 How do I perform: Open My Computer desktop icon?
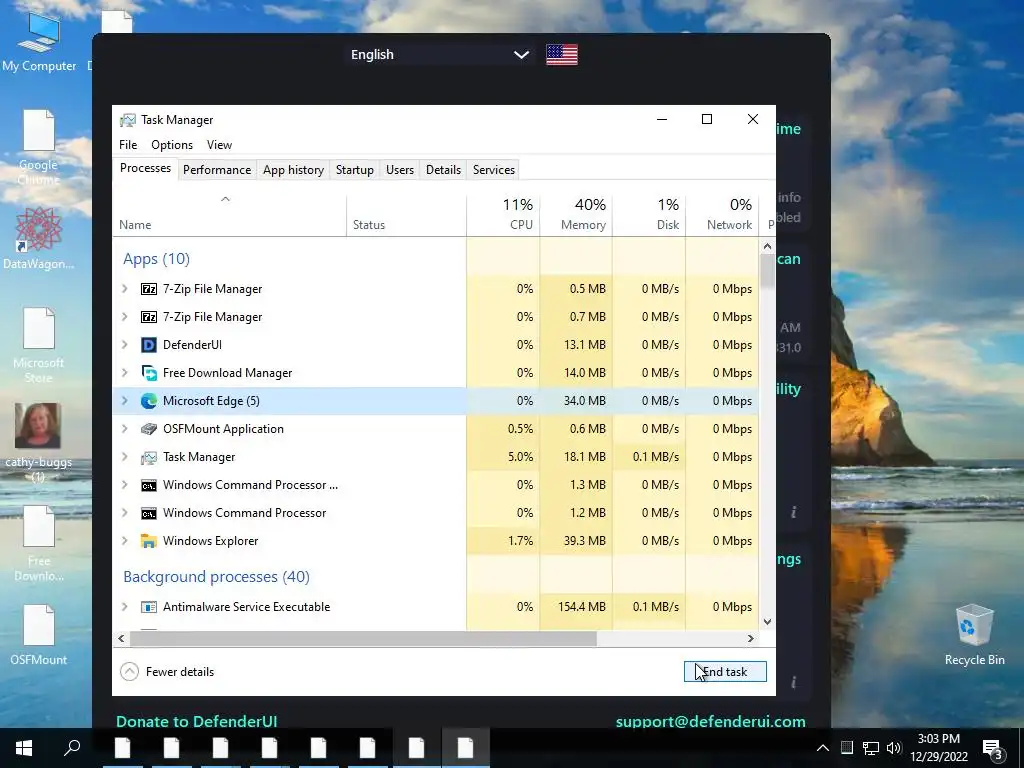click(x=39, y=40)
